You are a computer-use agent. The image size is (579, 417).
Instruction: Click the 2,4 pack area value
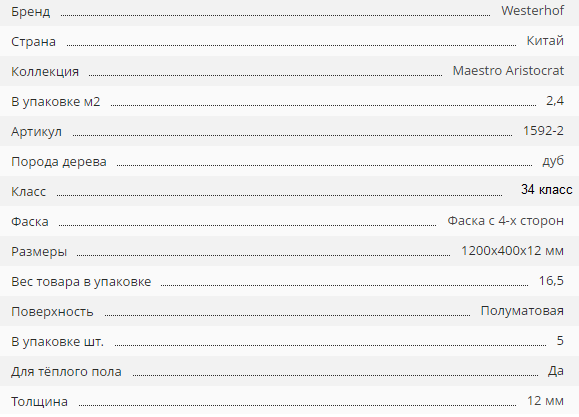[x=555, y=100]
